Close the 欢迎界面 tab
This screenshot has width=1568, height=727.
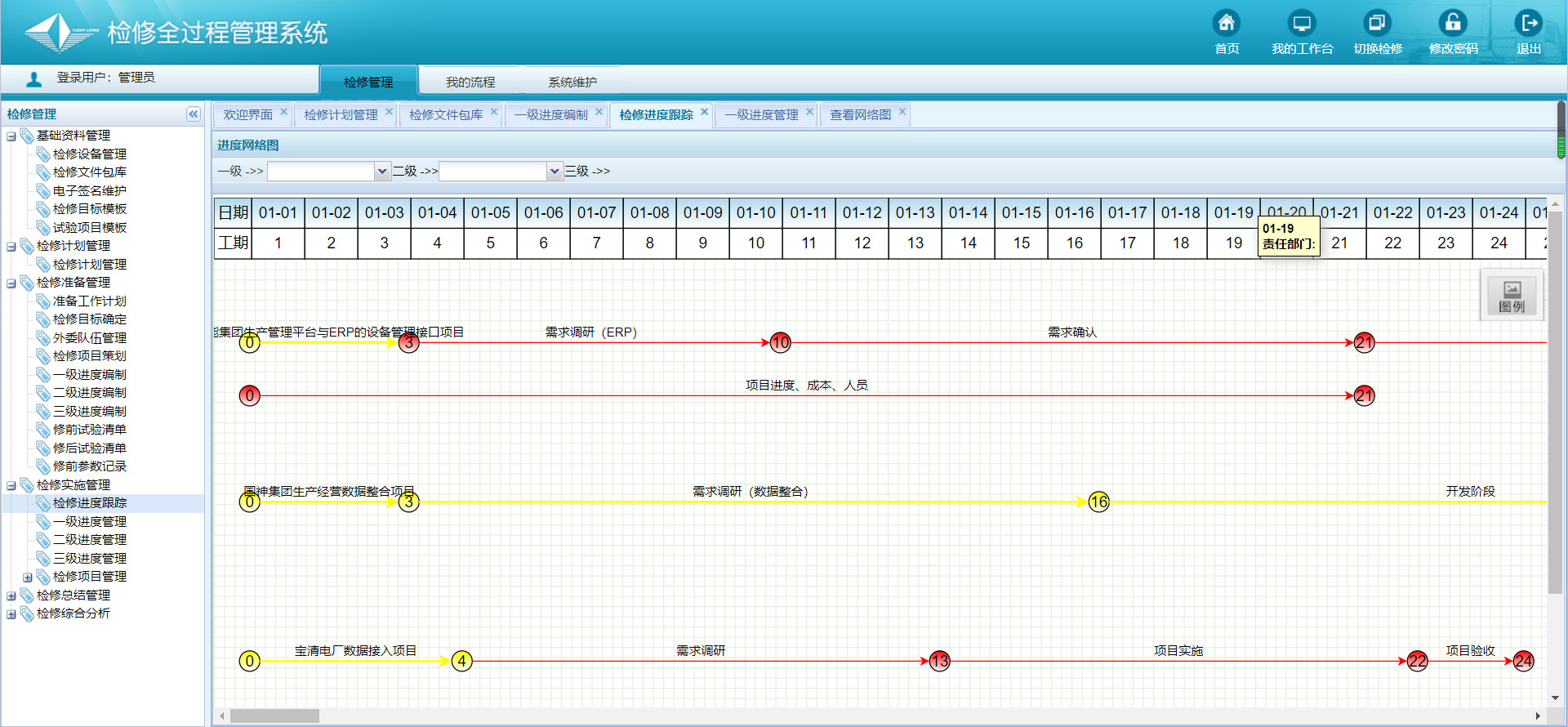[283, 112]
